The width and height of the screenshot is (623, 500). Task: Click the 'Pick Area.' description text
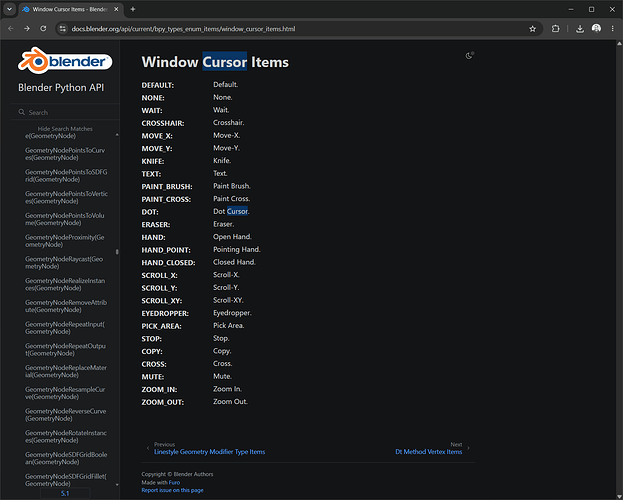click(x=229, y=326)
